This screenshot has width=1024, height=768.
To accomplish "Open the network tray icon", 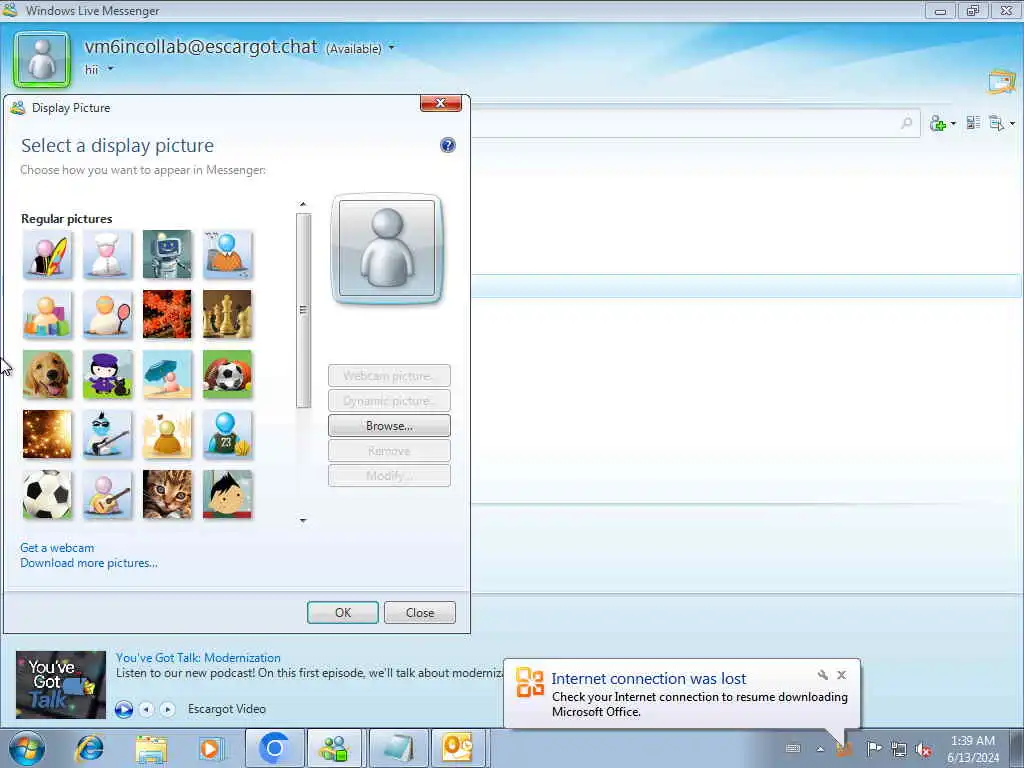I will click(x=899, y=749).
